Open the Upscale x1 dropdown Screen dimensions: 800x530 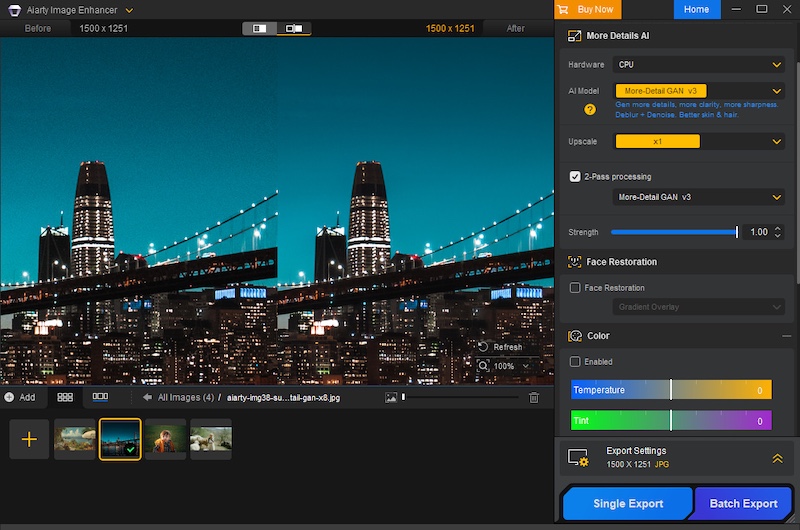tap(699, 142)
